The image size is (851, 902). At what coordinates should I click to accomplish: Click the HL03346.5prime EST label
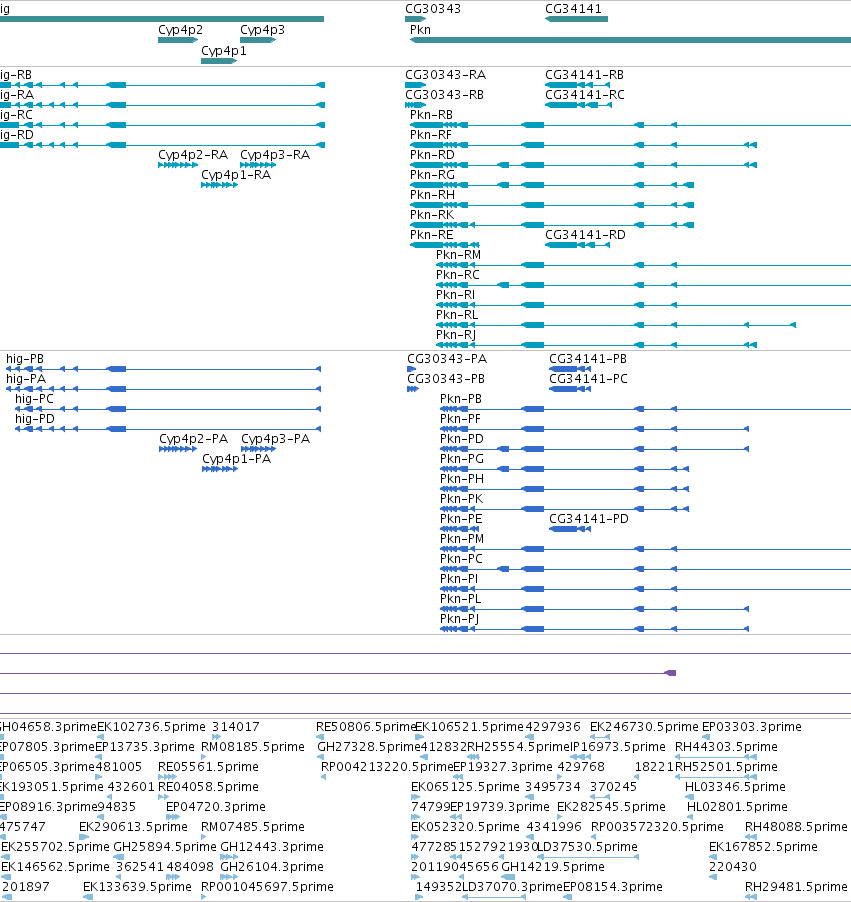[735, 786]
